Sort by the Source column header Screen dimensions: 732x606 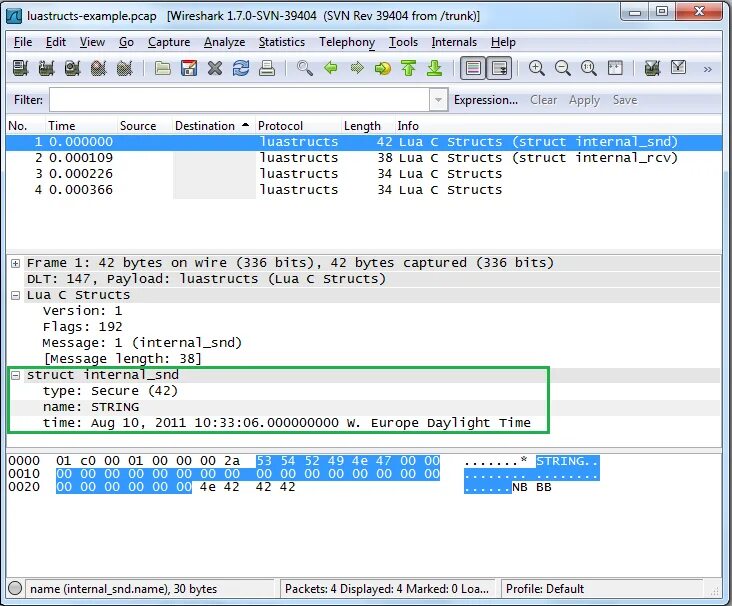click(145, 126)
